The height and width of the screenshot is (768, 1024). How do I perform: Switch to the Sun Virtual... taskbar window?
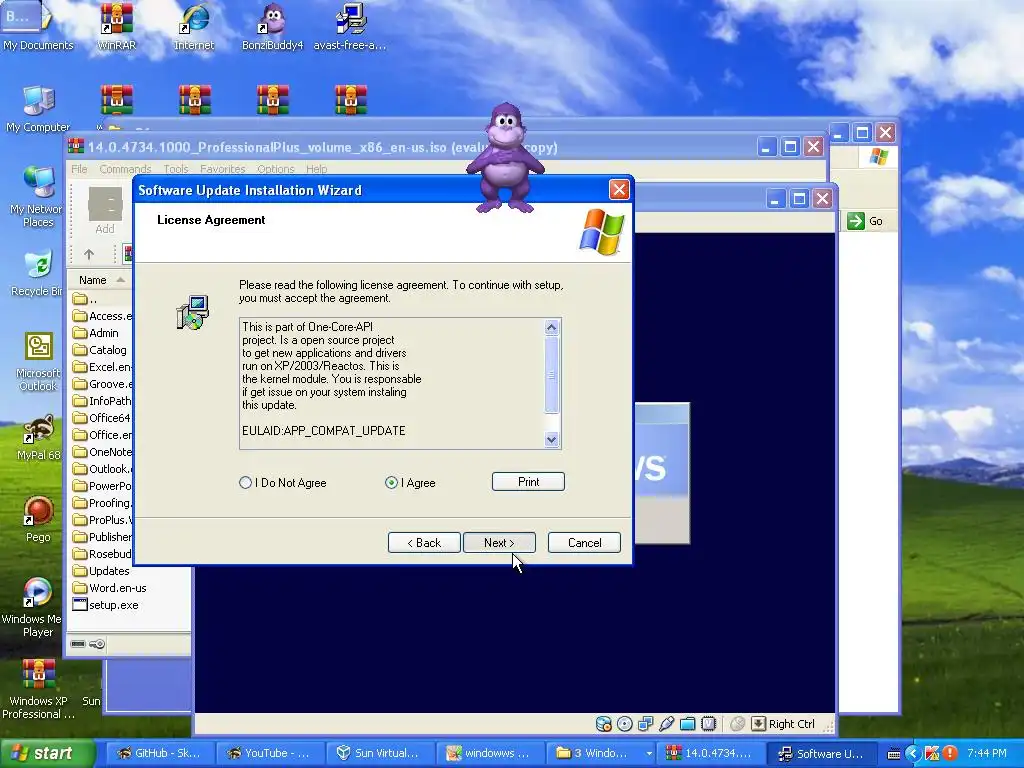click(378, 754)
